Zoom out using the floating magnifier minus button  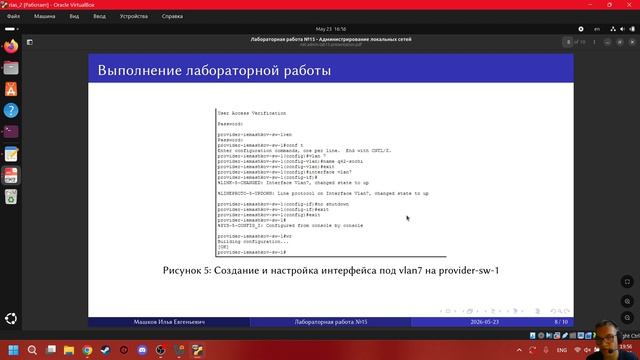point(627,318)
